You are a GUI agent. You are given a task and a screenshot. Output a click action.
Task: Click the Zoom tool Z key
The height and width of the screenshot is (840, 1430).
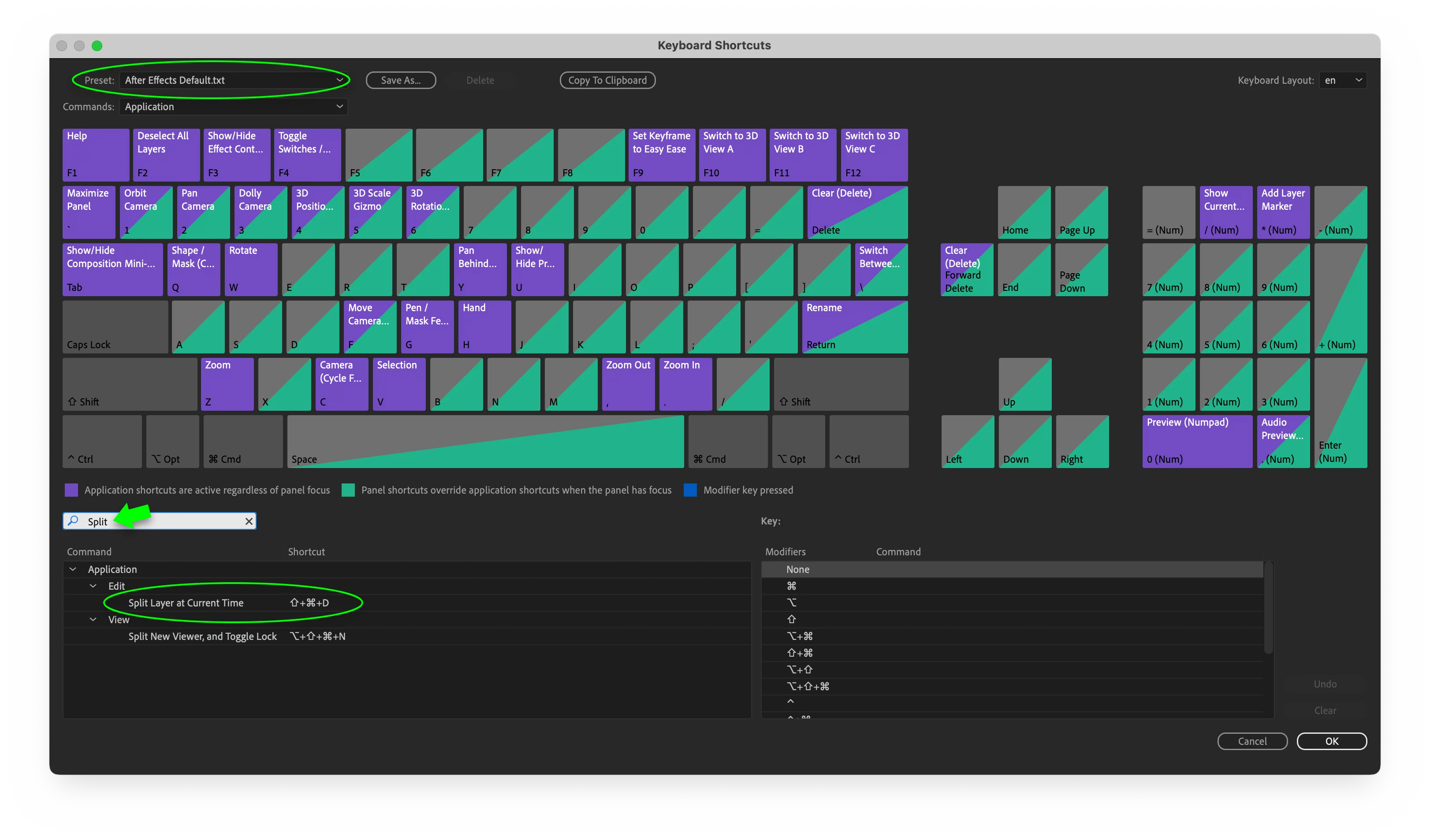(227, 383)
